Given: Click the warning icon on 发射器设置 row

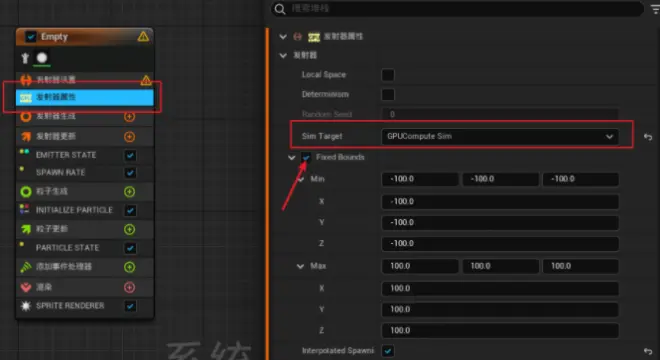Looking at the screenshot, I should point(146,80).
